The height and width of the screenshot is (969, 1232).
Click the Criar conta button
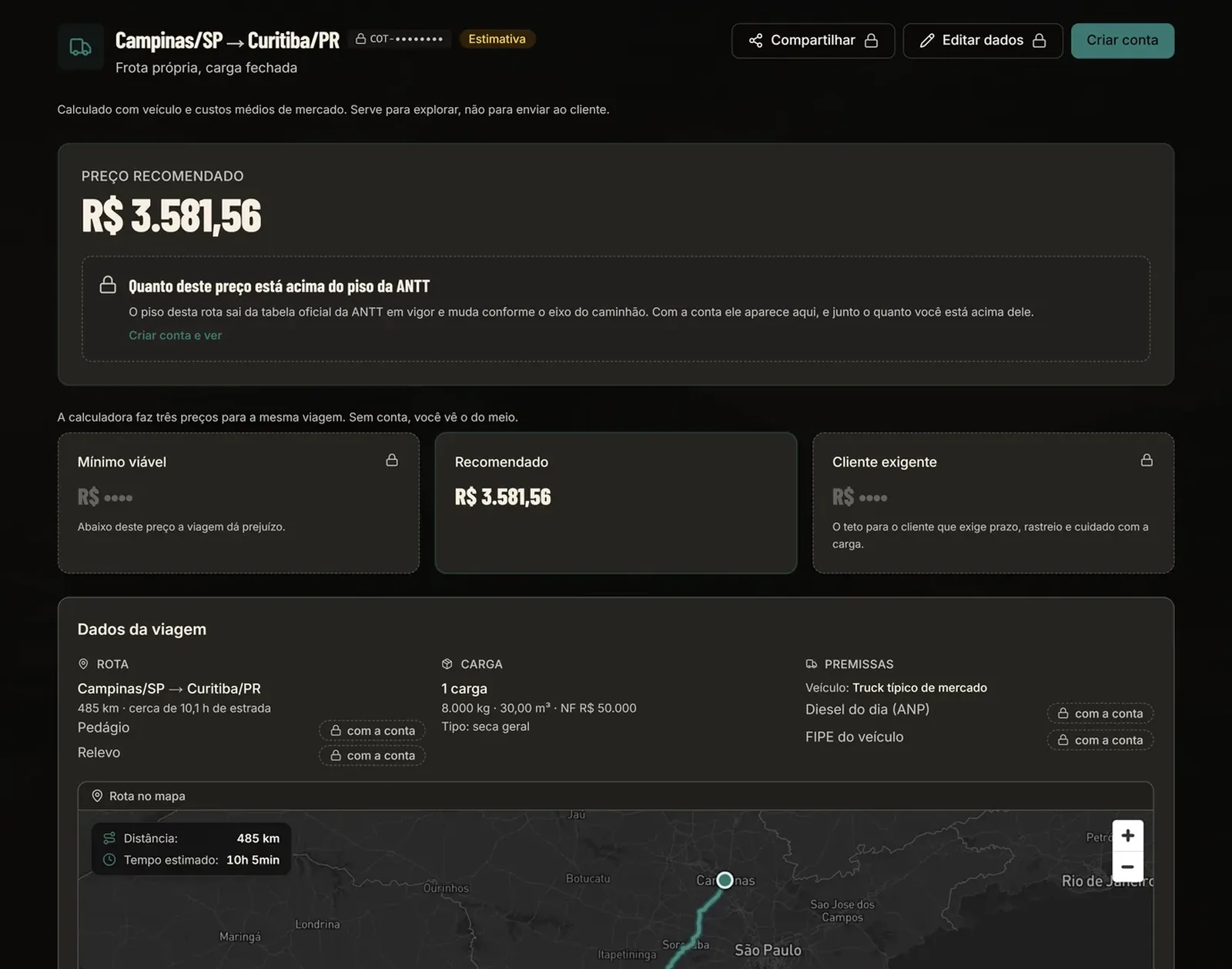[x=1122, y=41]
